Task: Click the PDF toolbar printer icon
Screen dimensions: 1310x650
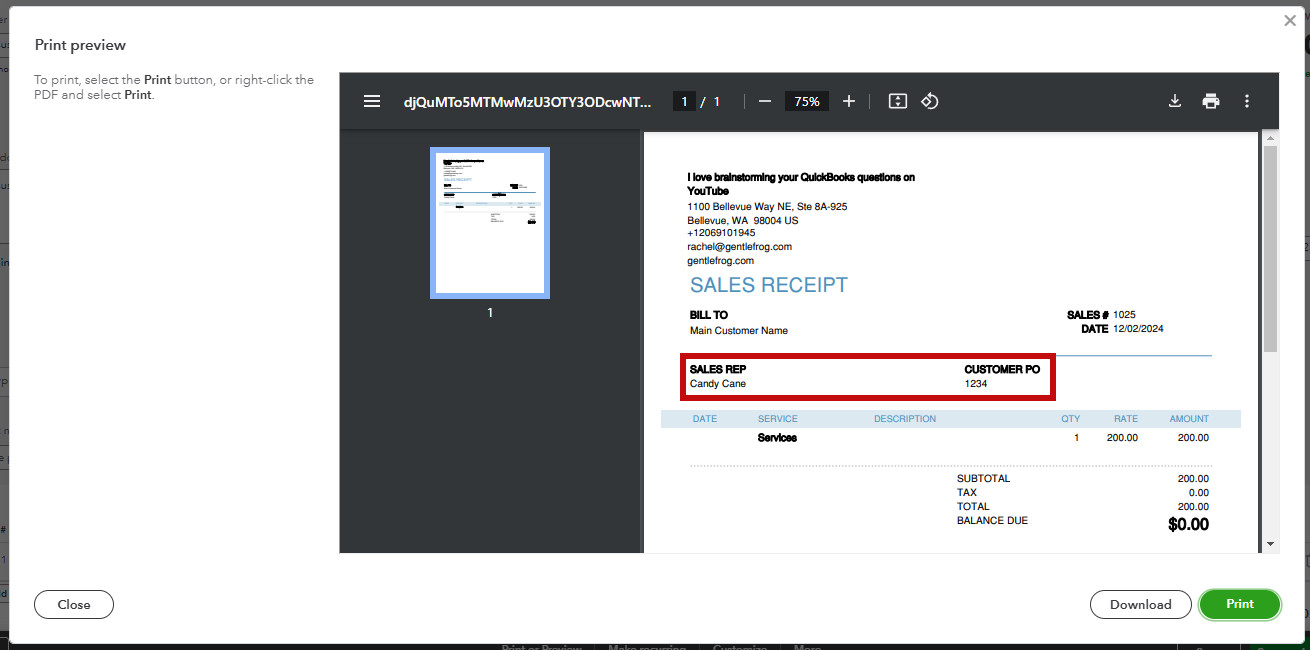Action: [1211, 101]
